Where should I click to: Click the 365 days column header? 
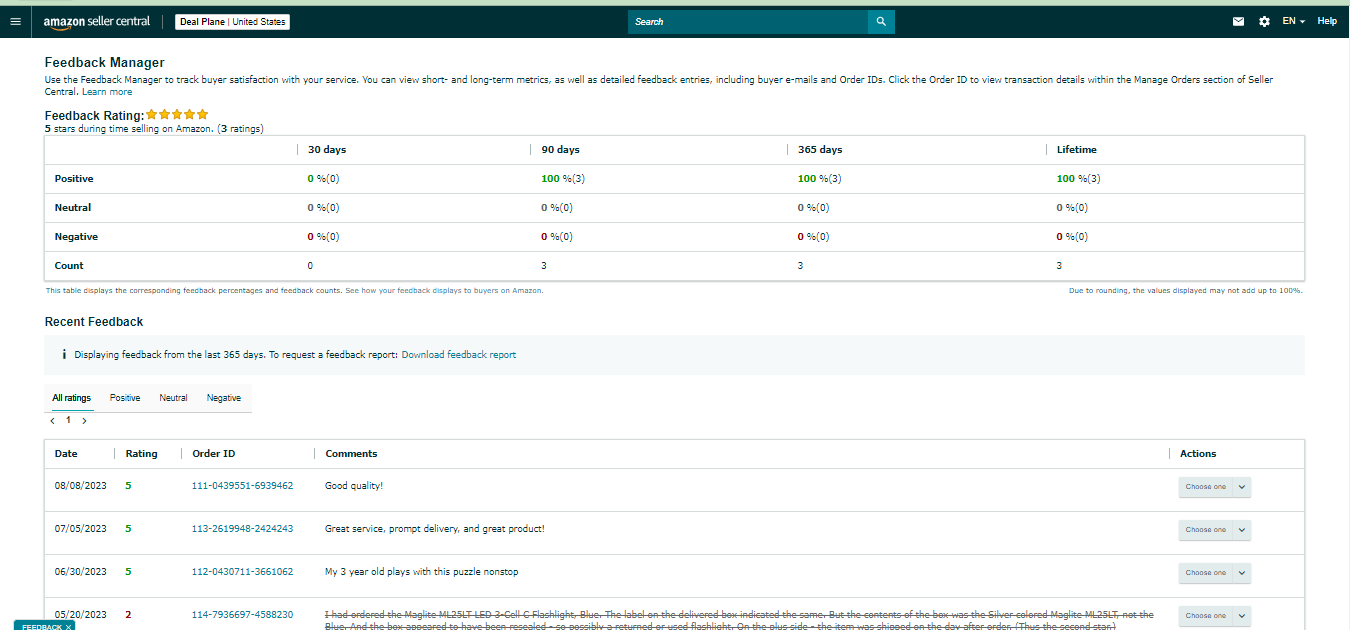click(820, 150)
